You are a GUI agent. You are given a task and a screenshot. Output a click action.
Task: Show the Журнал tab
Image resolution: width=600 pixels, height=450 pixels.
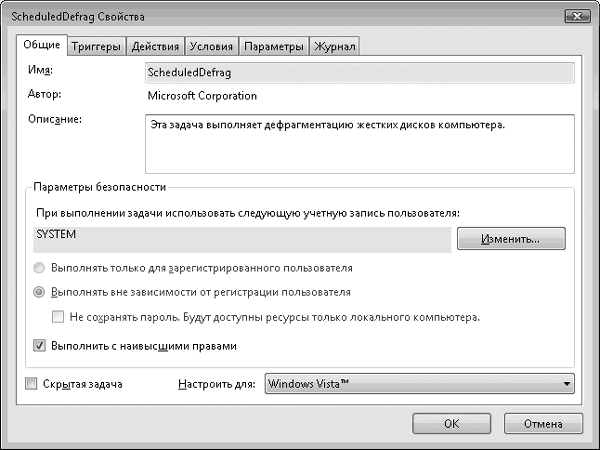pyautogui.click(x=333, y=47)
